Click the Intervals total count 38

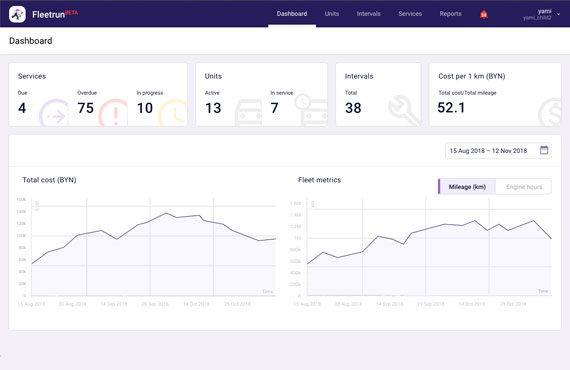coord(353,108)
